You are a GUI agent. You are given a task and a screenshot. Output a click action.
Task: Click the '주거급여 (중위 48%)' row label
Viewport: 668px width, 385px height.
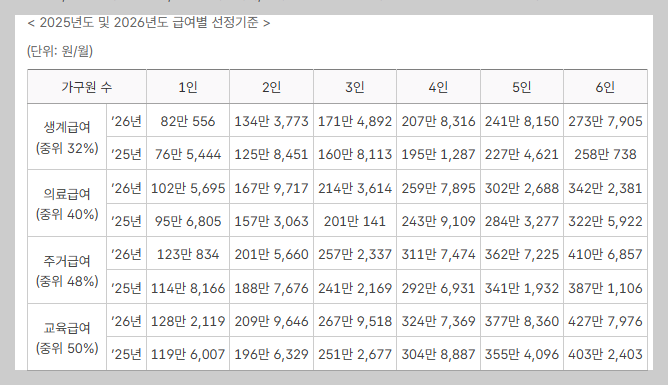[x=67, y=270]
